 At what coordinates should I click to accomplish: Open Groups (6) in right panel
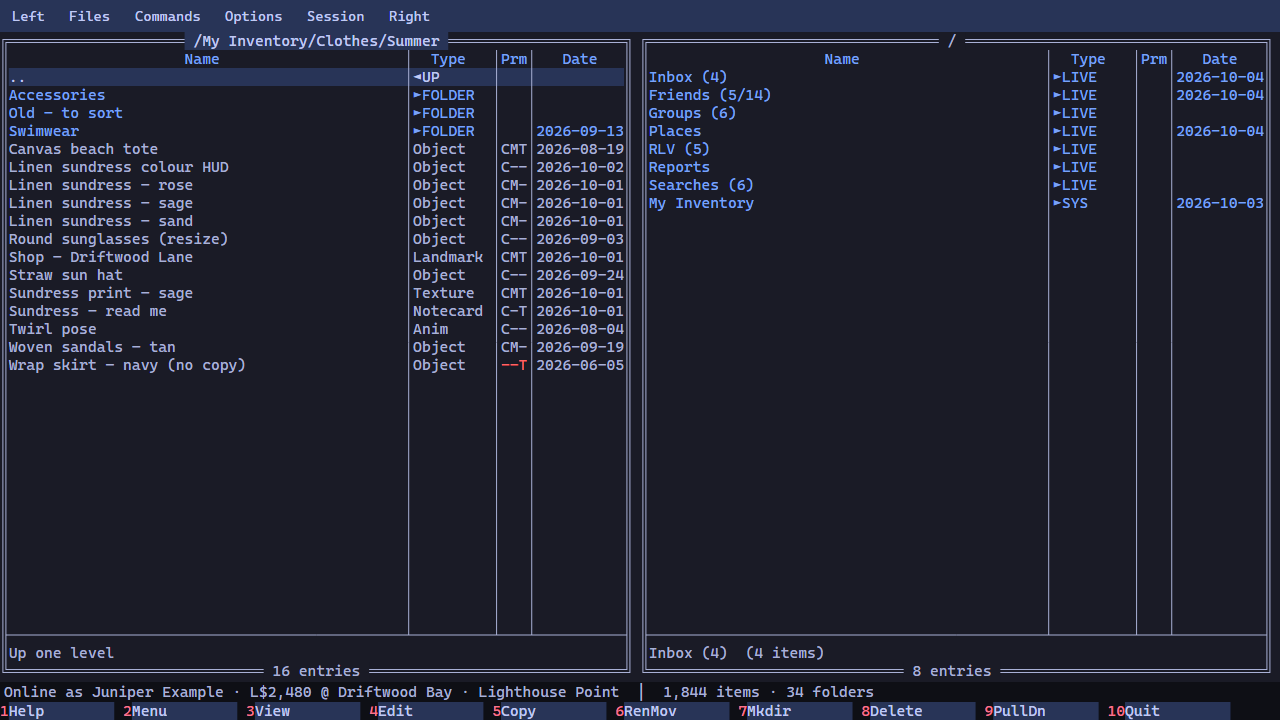(x=956, y=113)
